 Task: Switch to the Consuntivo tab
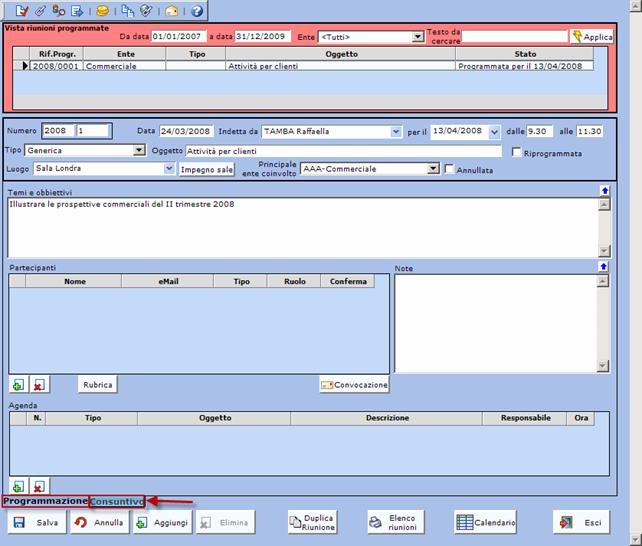[x=117, y=500]
